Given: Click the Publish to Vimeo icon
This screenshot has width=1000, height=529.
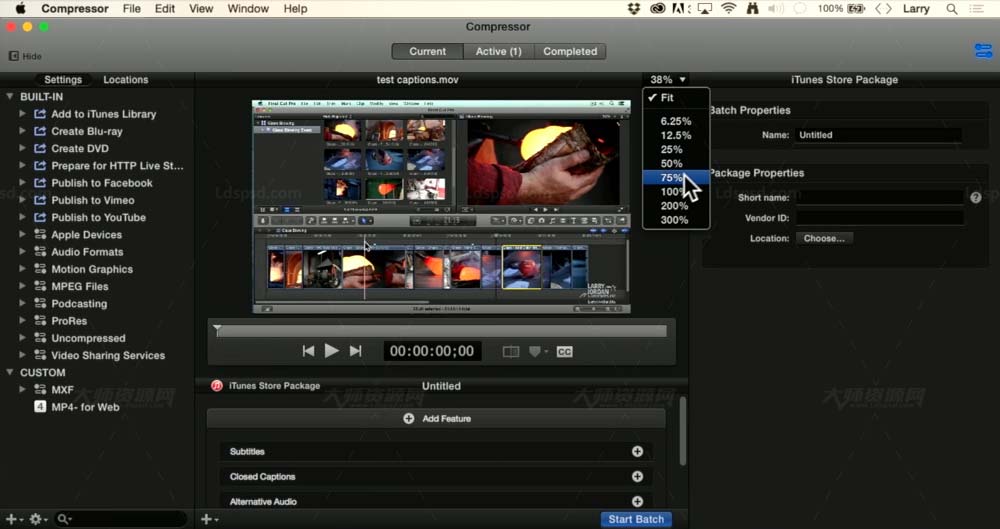Looking at the screenshot, I should point(40,200).
